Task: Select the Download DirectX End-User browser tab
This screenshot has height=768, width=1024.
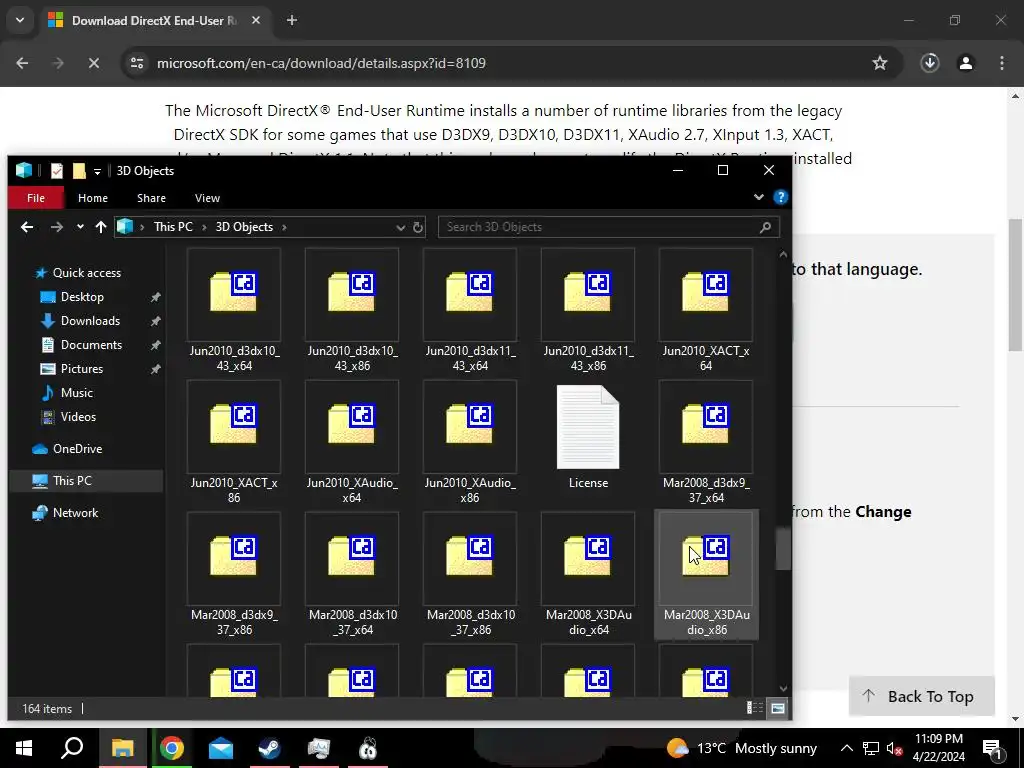Action: coord(153,20)
